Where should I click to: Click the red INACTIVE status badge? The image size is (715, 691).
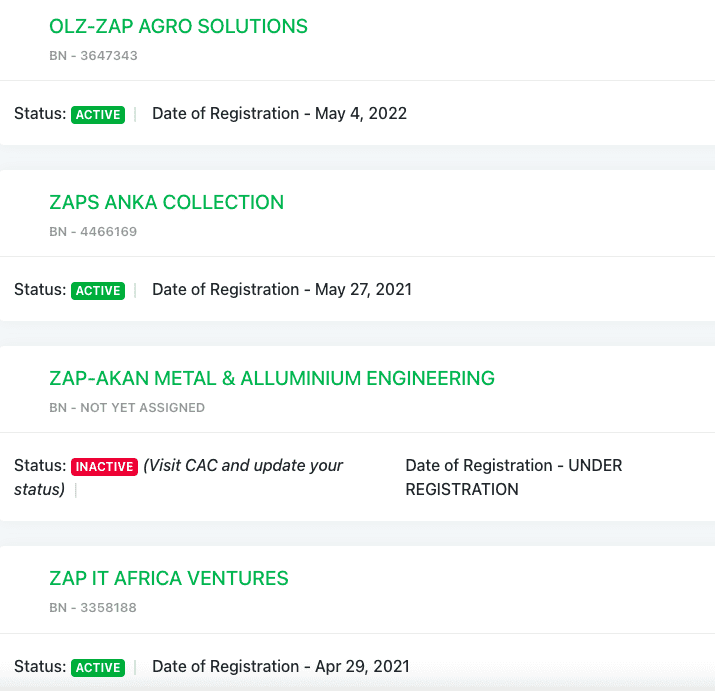[104, 467]
